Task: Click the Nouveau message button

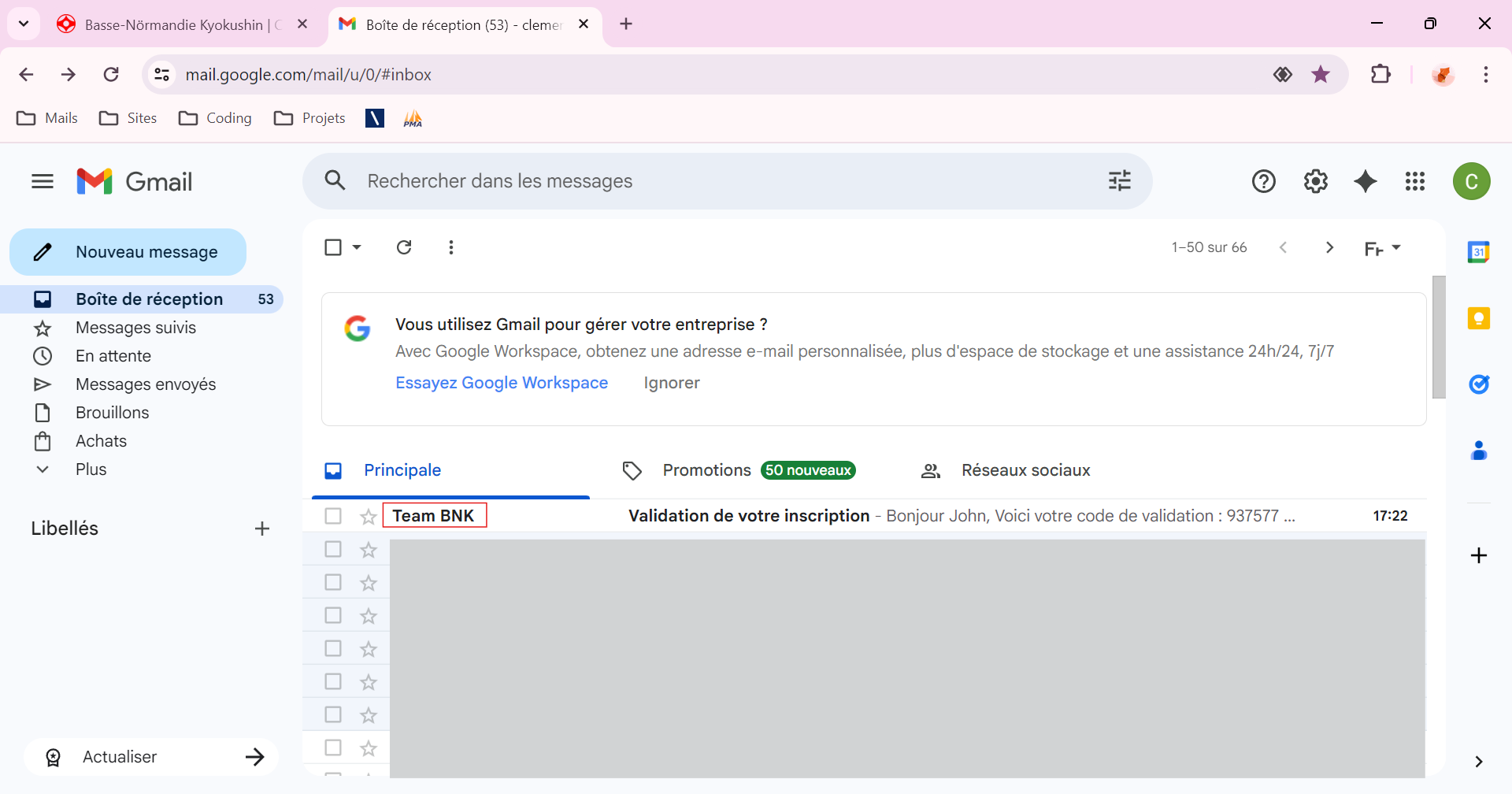Action: coord(128,252)
